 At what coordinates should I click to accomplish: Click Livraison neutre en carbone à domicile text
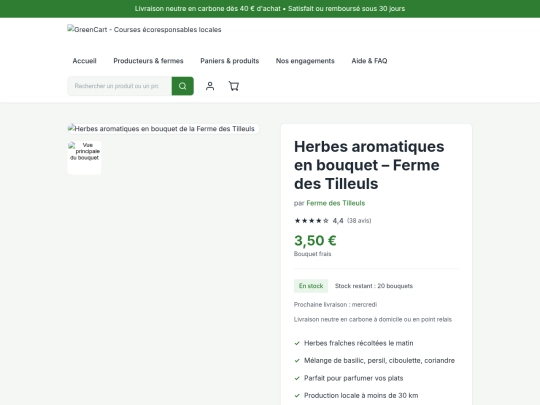click(x=373, y=320)
